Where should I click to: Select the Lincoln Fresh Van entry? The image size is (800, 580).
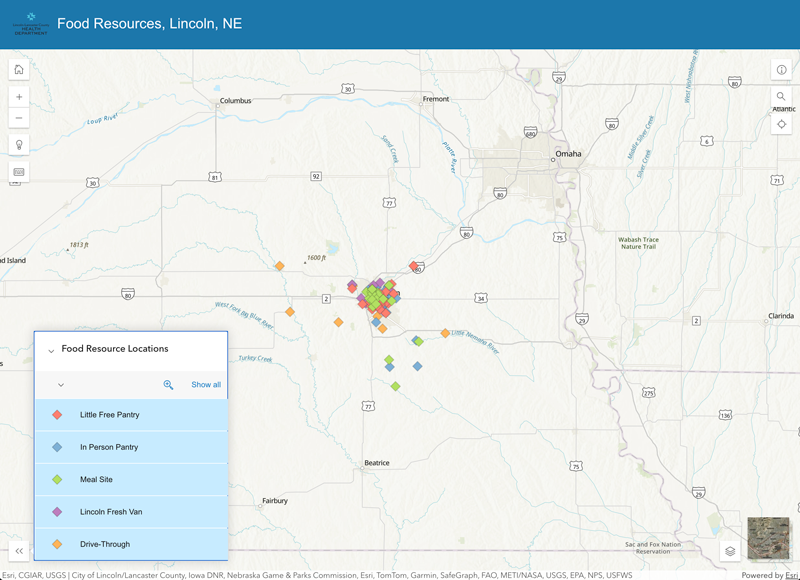point(130,512)
